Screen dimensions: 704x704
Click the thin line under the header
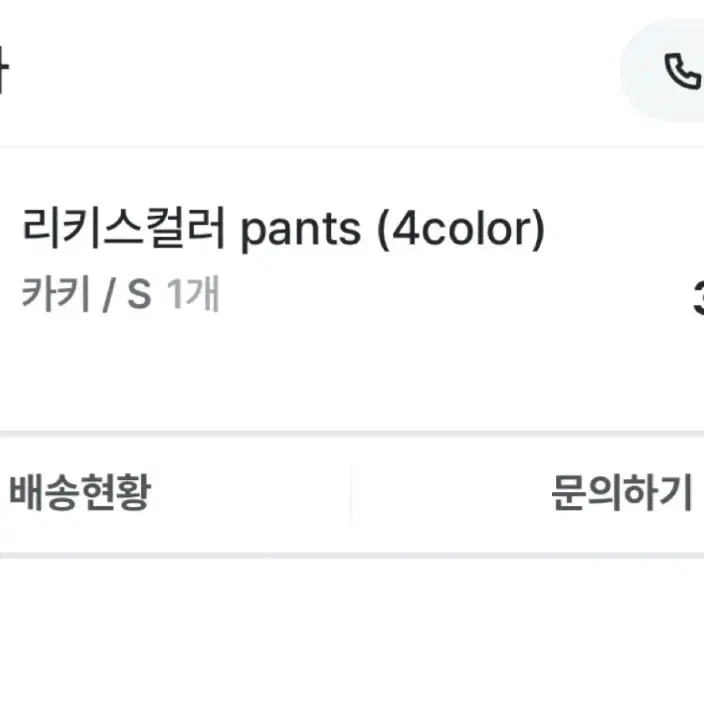[x=352, y=147]
